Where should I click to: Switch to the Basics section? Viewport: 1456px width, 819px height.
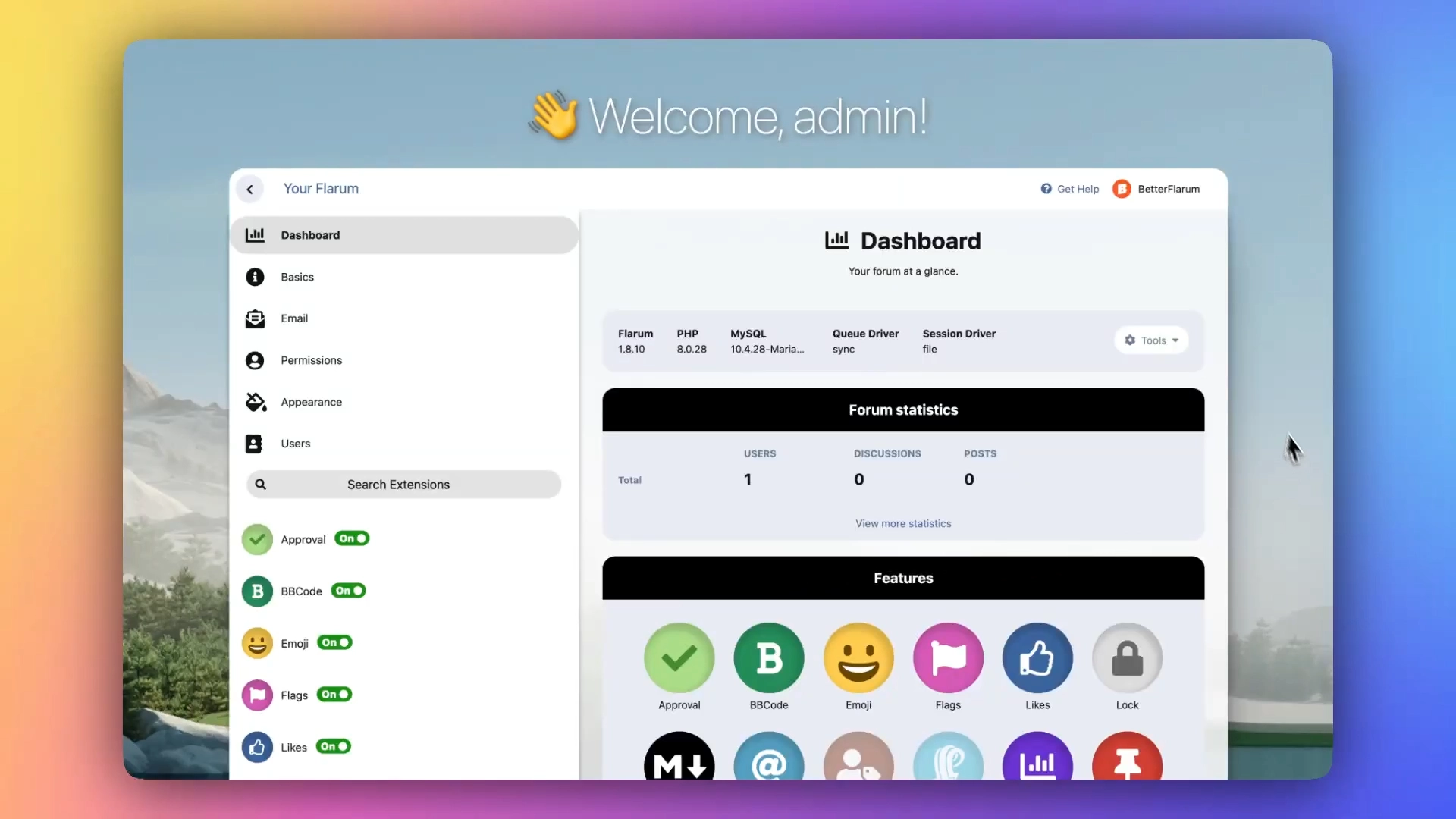[x=297, y=277]
